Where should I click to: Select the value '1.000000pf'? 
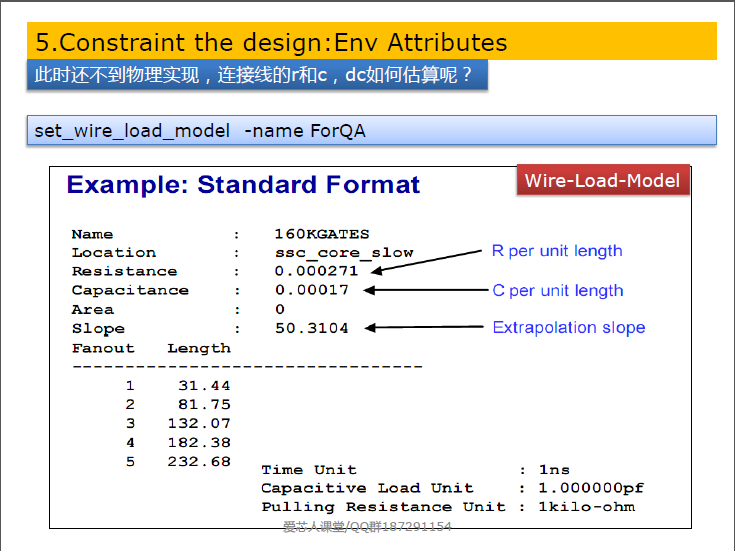coord(591,488)
